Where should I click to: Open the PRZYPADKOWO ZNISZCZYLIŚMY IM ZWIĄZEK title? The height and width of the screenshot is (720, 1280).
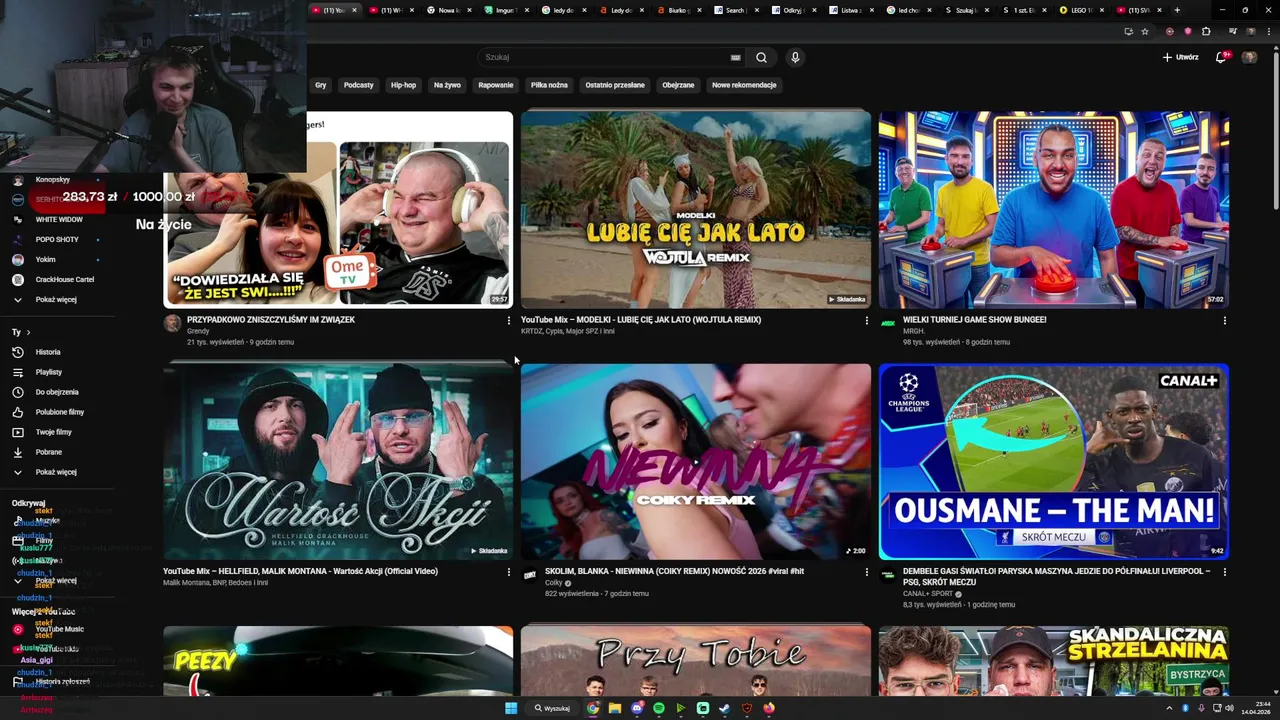point(271,320)
